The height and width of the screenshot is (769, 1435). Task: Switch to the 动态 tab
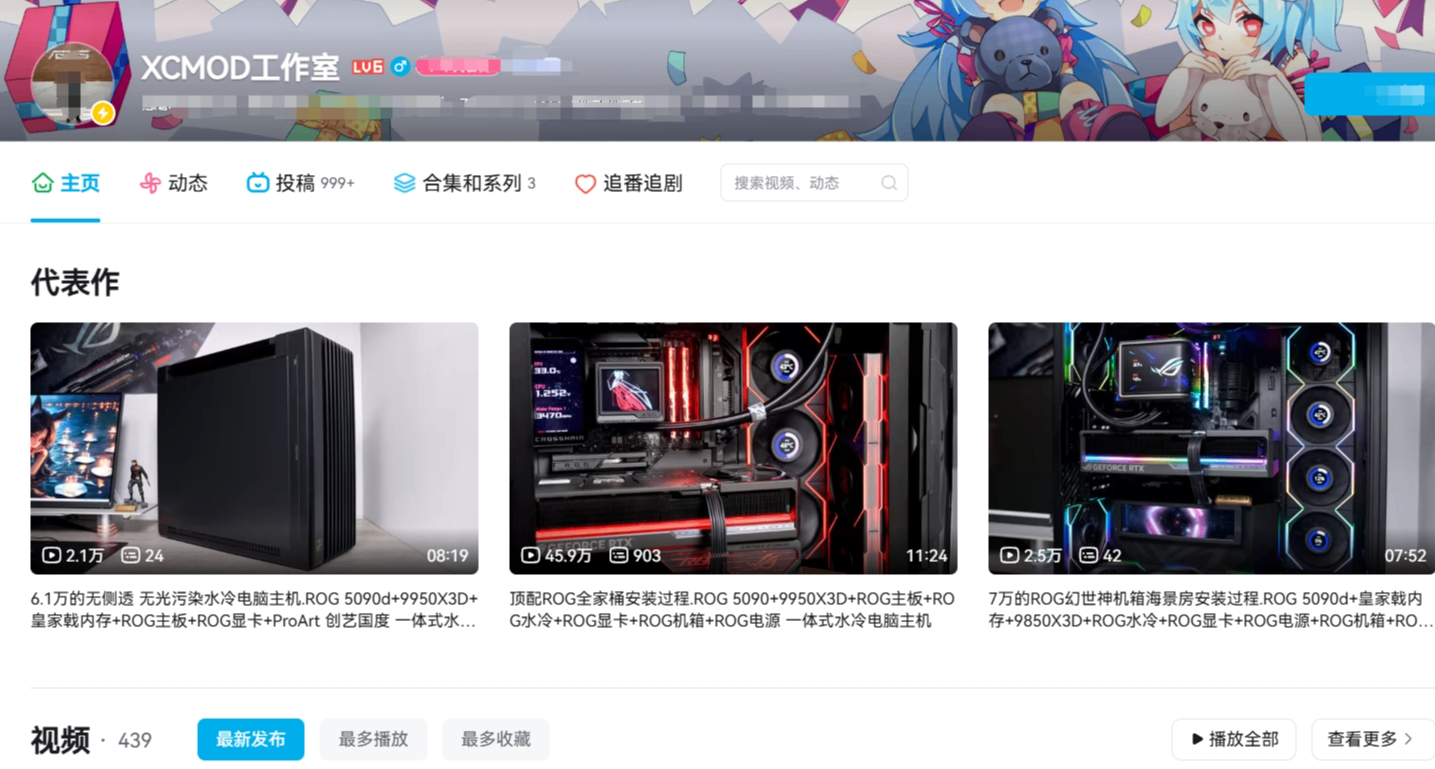(x=174, y=183)
